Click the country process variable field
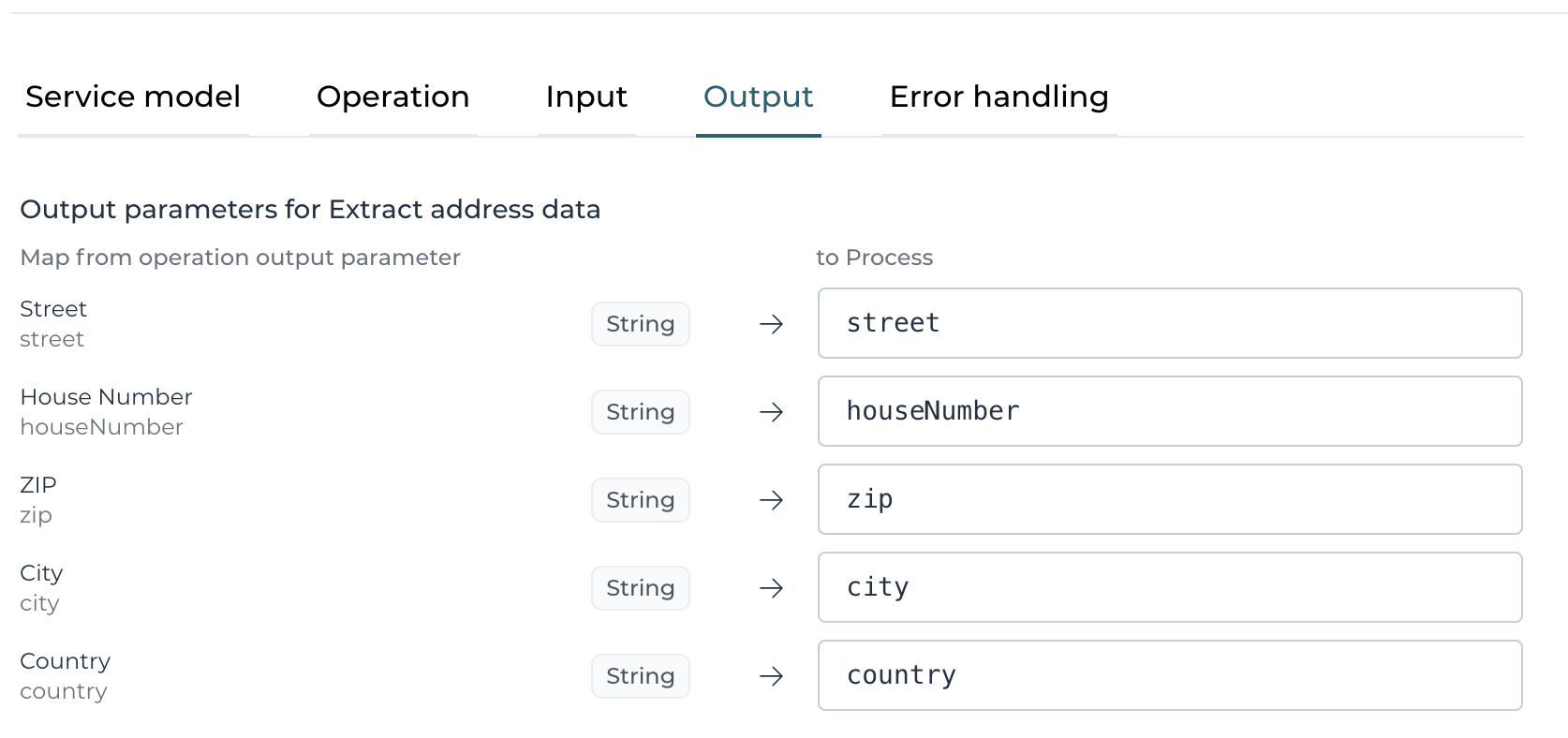The image size is (1568, 738). tap(1169, 675)
